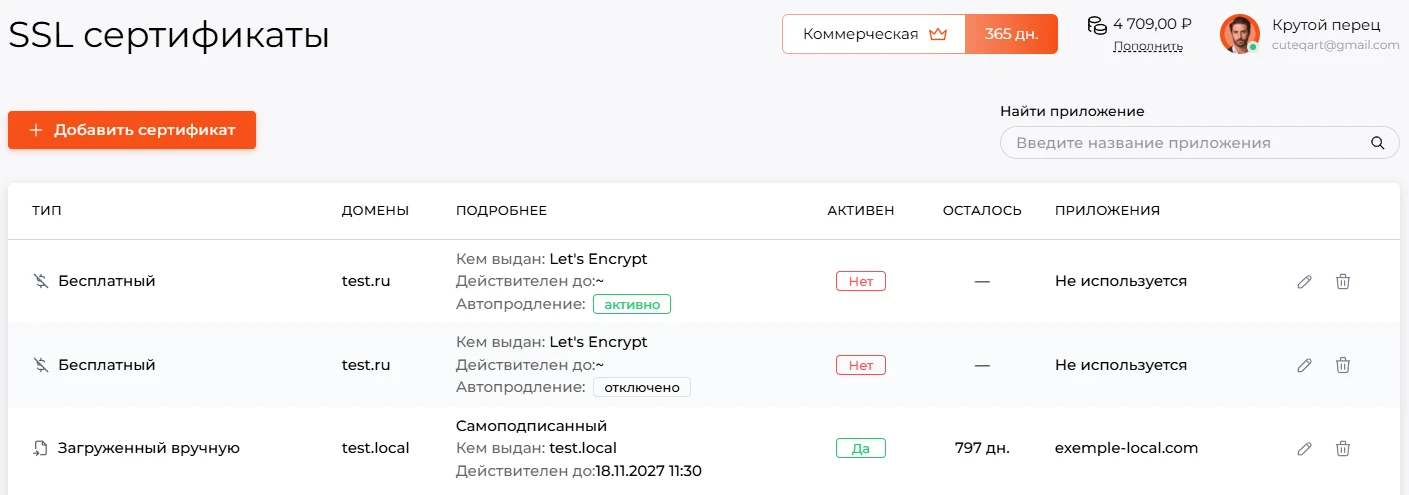This screenshot has height=495, width=1409.
Task: Click the Добавить сертификат button
Action: [132, 130]
